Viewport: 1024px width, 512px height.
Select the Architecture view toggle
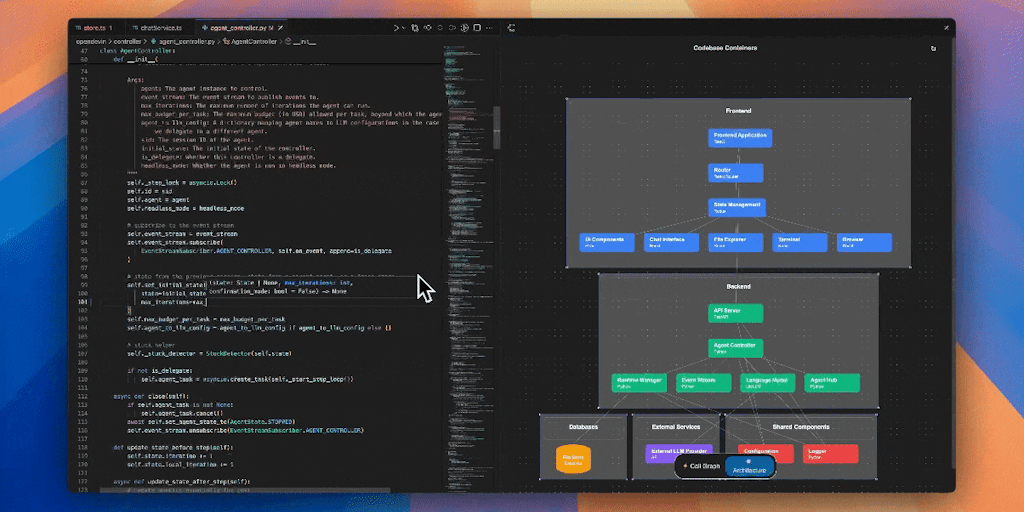[749, 468]
